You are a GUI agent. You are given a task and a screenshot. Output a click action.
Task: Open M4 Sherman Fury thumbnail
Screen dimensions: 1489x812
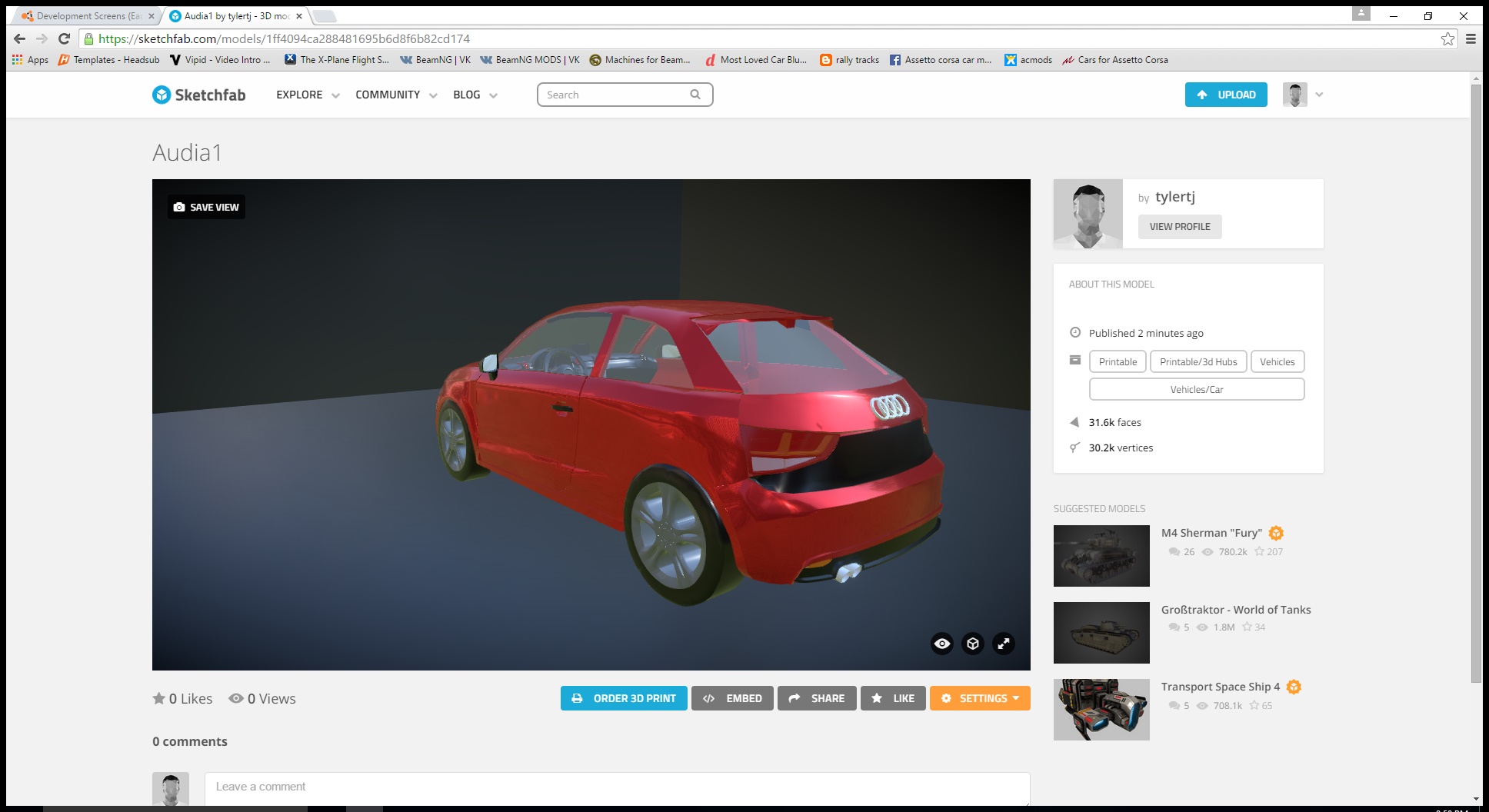(1101, 556)
